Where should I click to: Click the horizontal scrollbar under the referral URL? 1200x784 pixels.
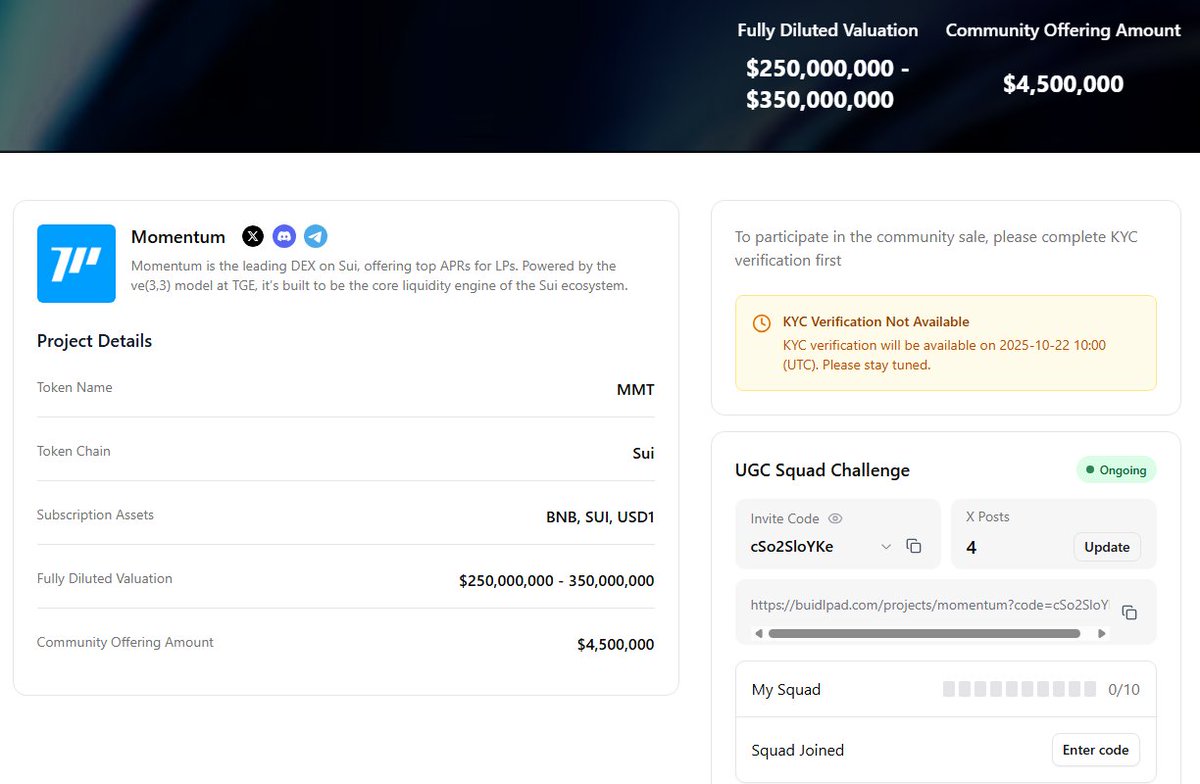click(924, 633)
